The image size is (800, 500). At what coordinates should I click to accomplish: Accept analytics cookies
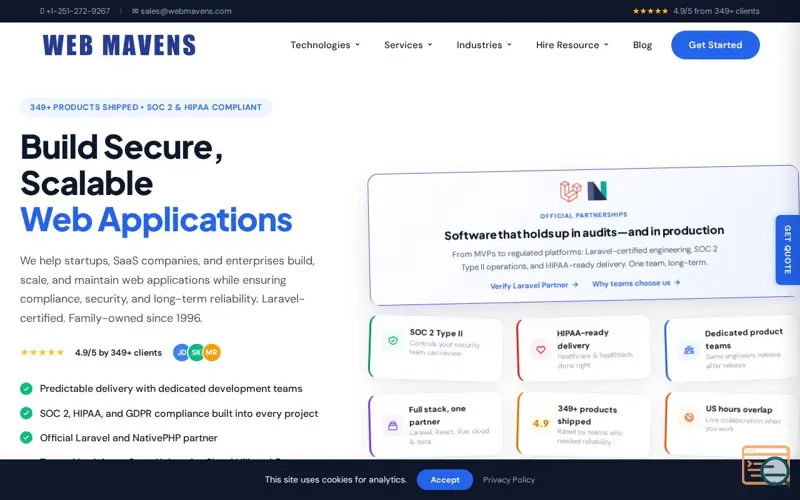click(x=445, y=480)
